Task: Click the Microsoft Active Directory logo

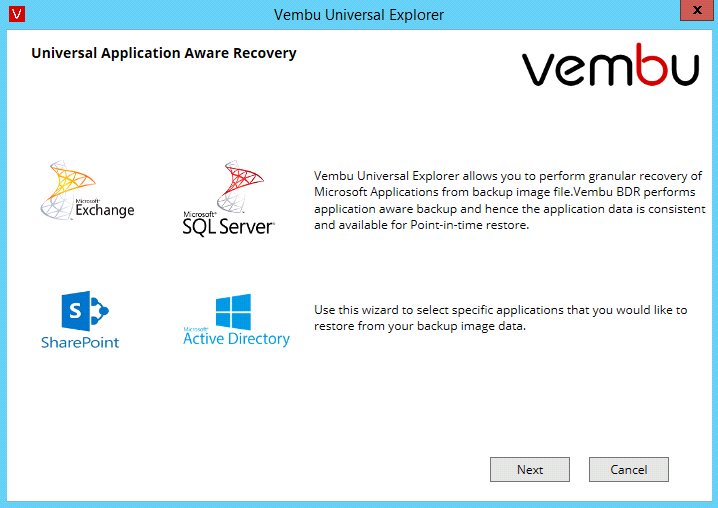Action: click(x=236, y=320)
